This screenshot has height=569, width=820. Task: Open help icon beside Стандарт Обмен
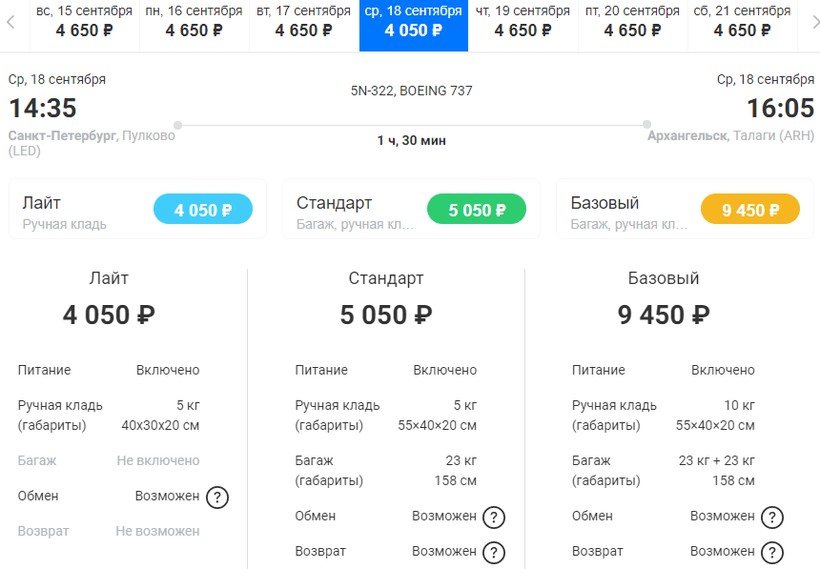click(x=494, y=517)
